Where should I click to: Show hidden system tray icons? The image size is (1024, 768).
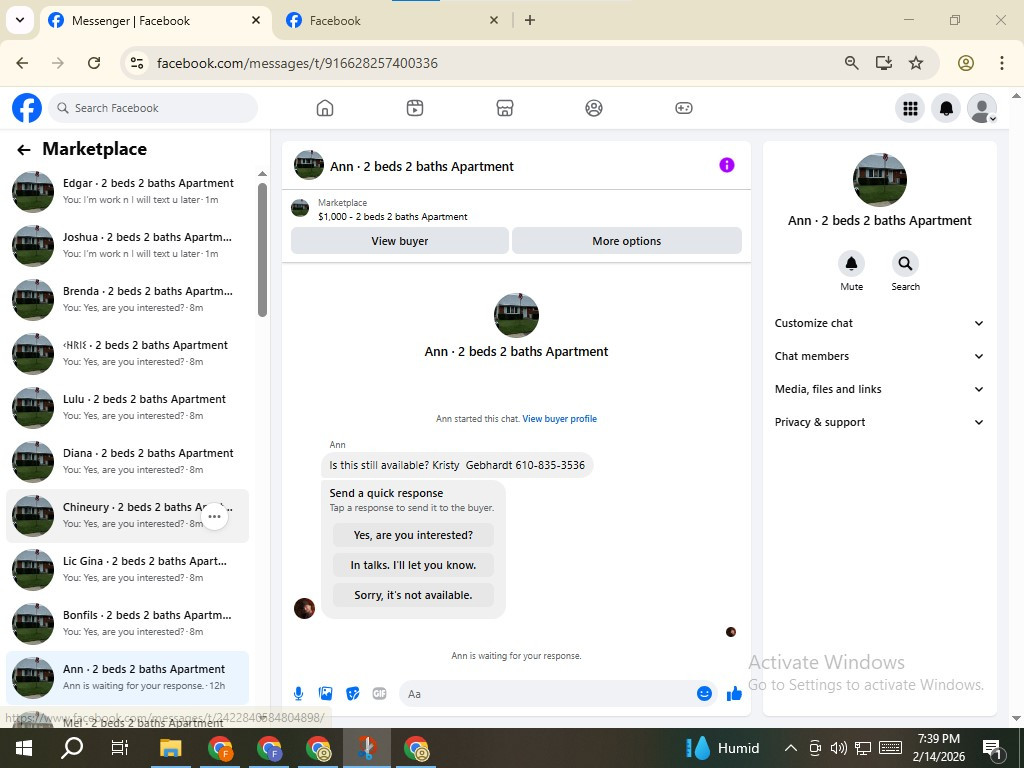coord(790,748)
